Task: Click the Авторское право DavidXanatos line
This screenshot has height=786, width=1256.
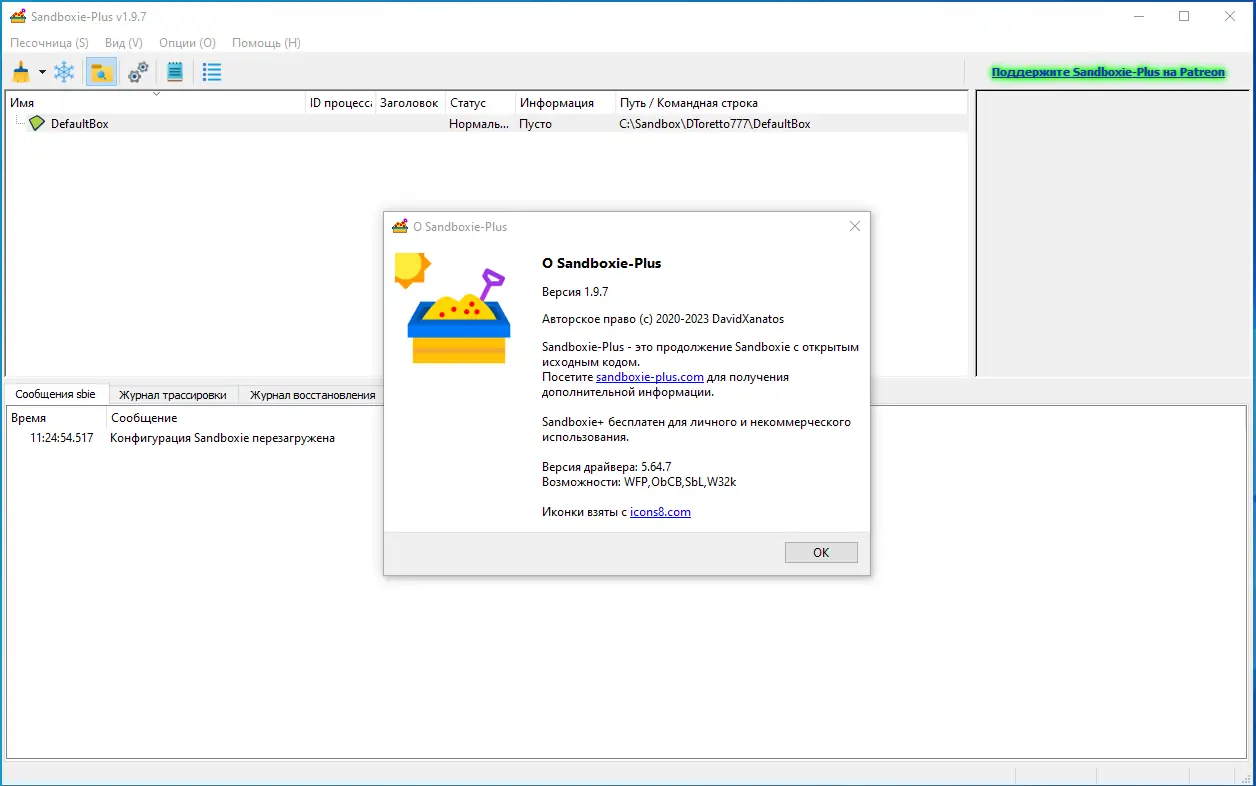Action: [663, 319]
